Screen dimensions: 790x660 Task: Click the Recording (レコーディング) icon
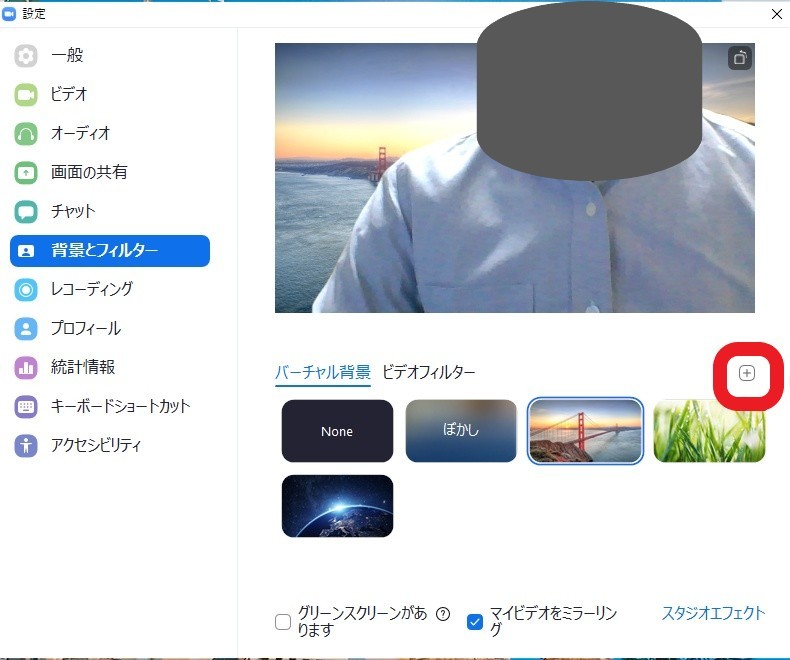[26, 290]
